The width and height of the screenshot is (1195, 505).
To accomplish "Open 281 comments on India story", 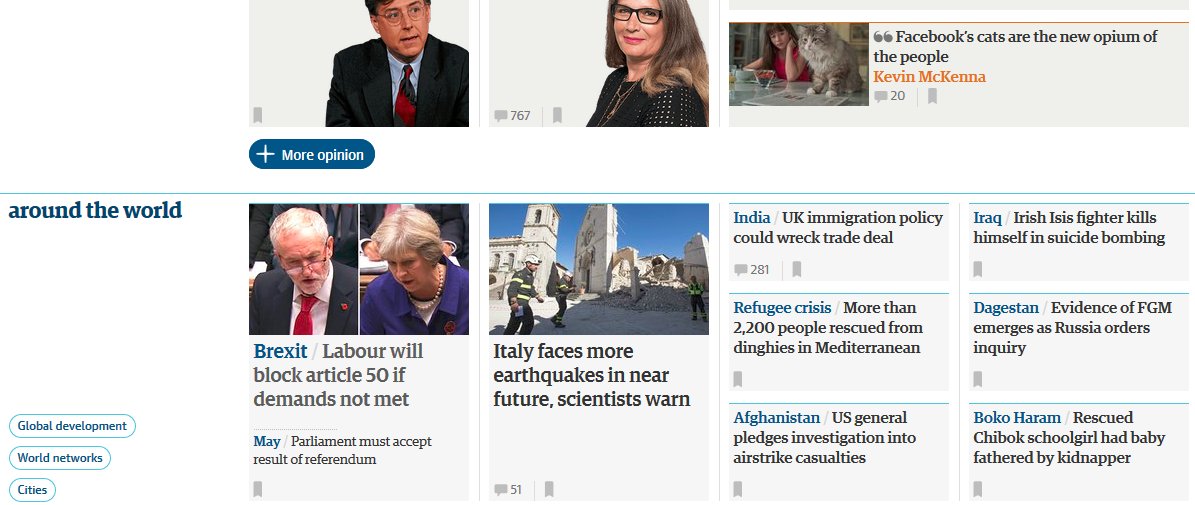I will pos(751,270).
